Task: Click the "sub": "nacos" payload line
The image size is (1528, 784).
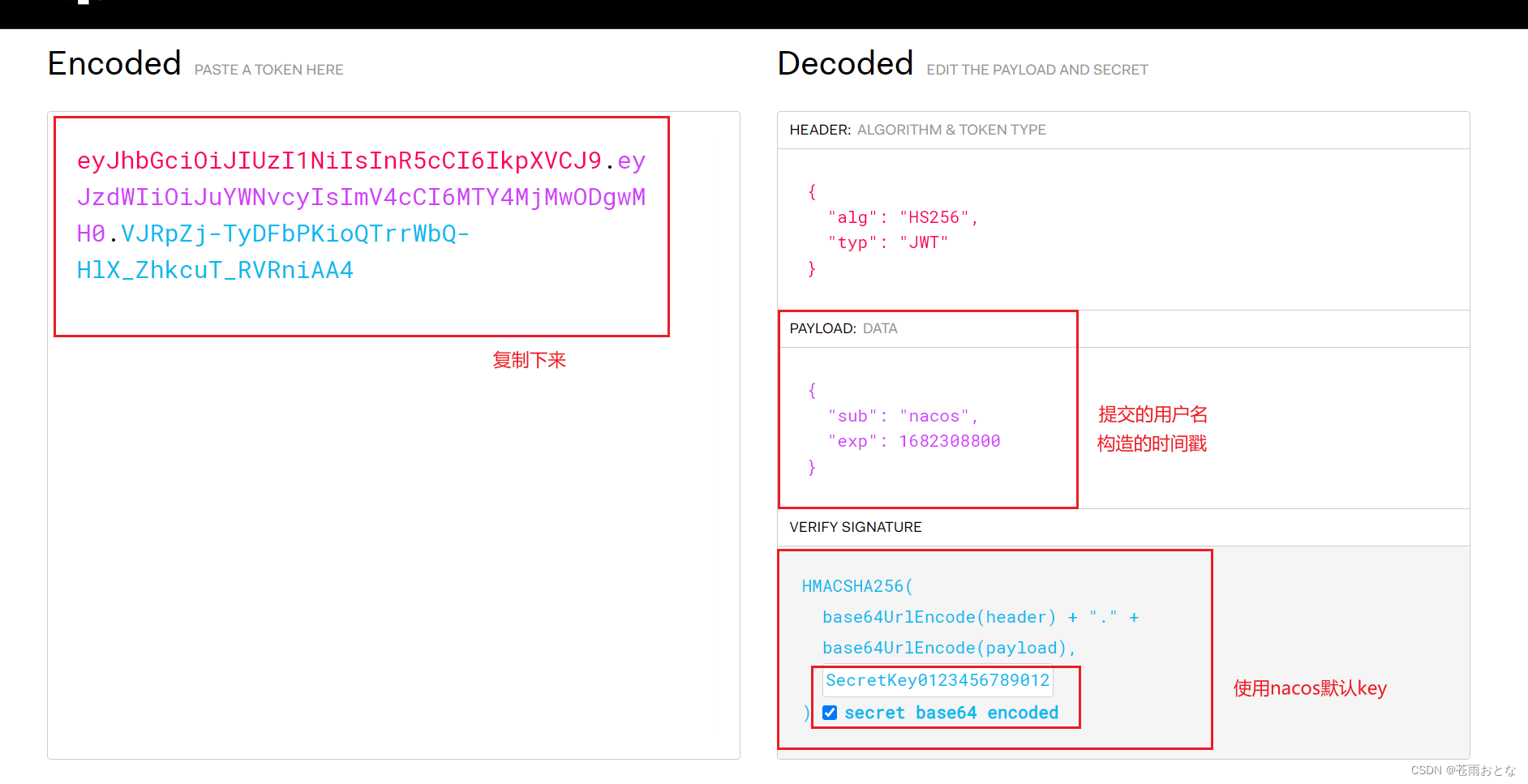Action: pyautogui.click(x=903, y=416)
